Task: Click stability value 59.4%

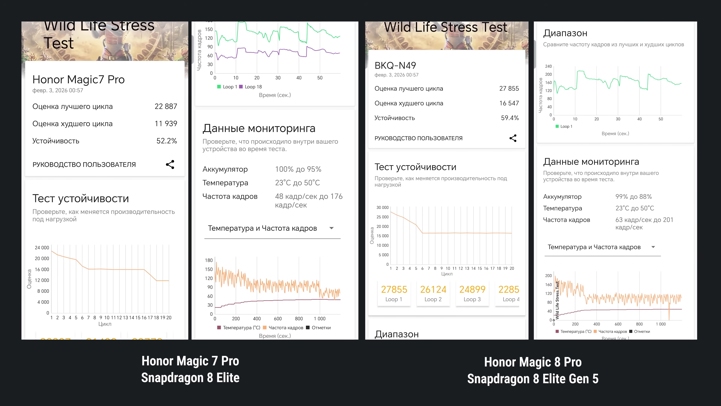Action: pos(509,118)
